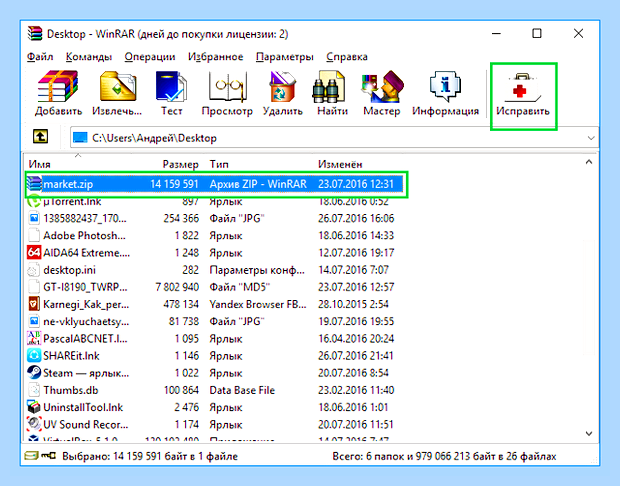The image size is (620, 486).
Task: Click the UV Sound Recorder icon
Action: pyautogui.click(x=34, y=424)
